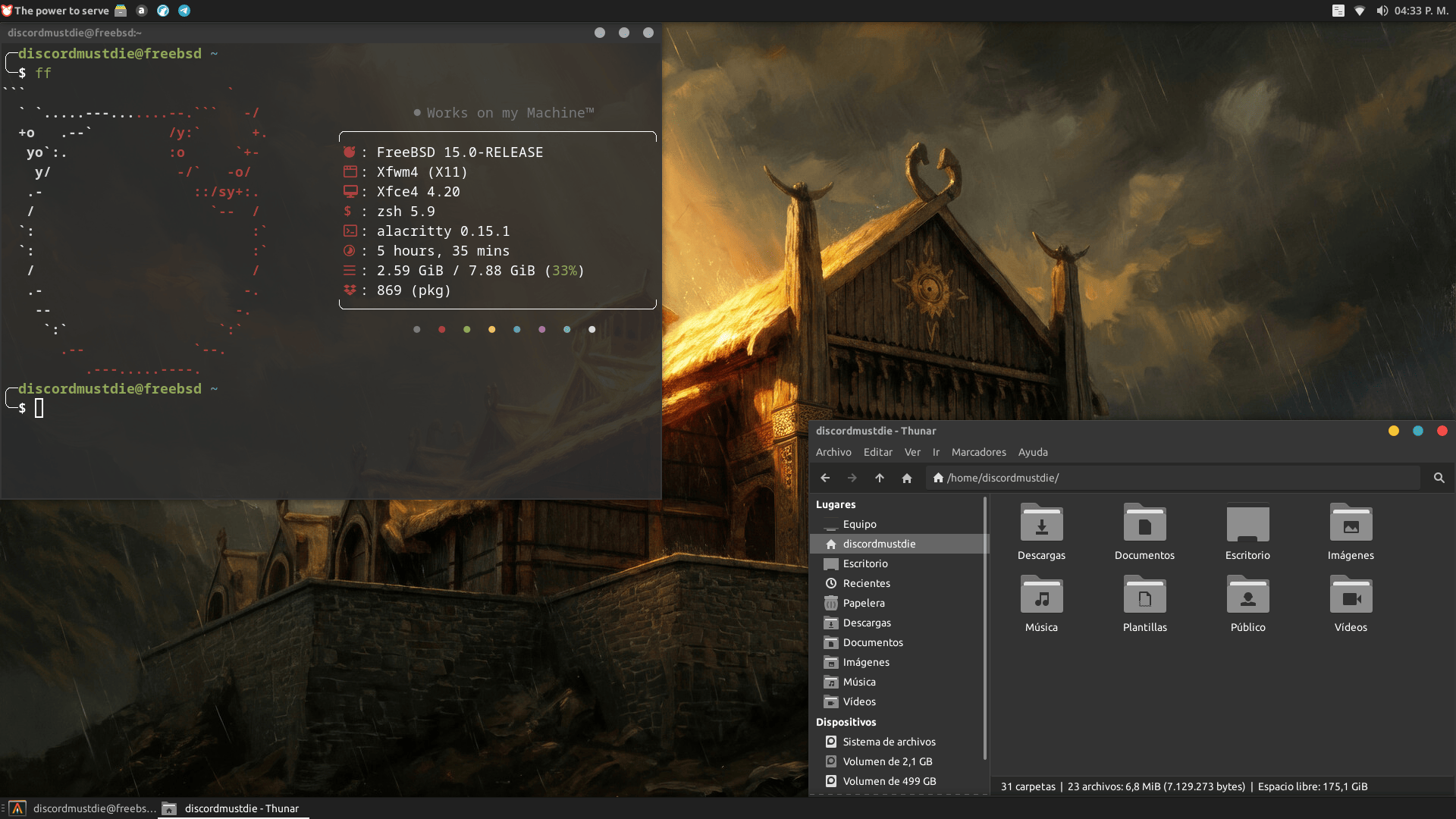This screenshot has height=819, width=1456.
Task: Open the LibreWolf browser launcher icon
Action: 163,11
